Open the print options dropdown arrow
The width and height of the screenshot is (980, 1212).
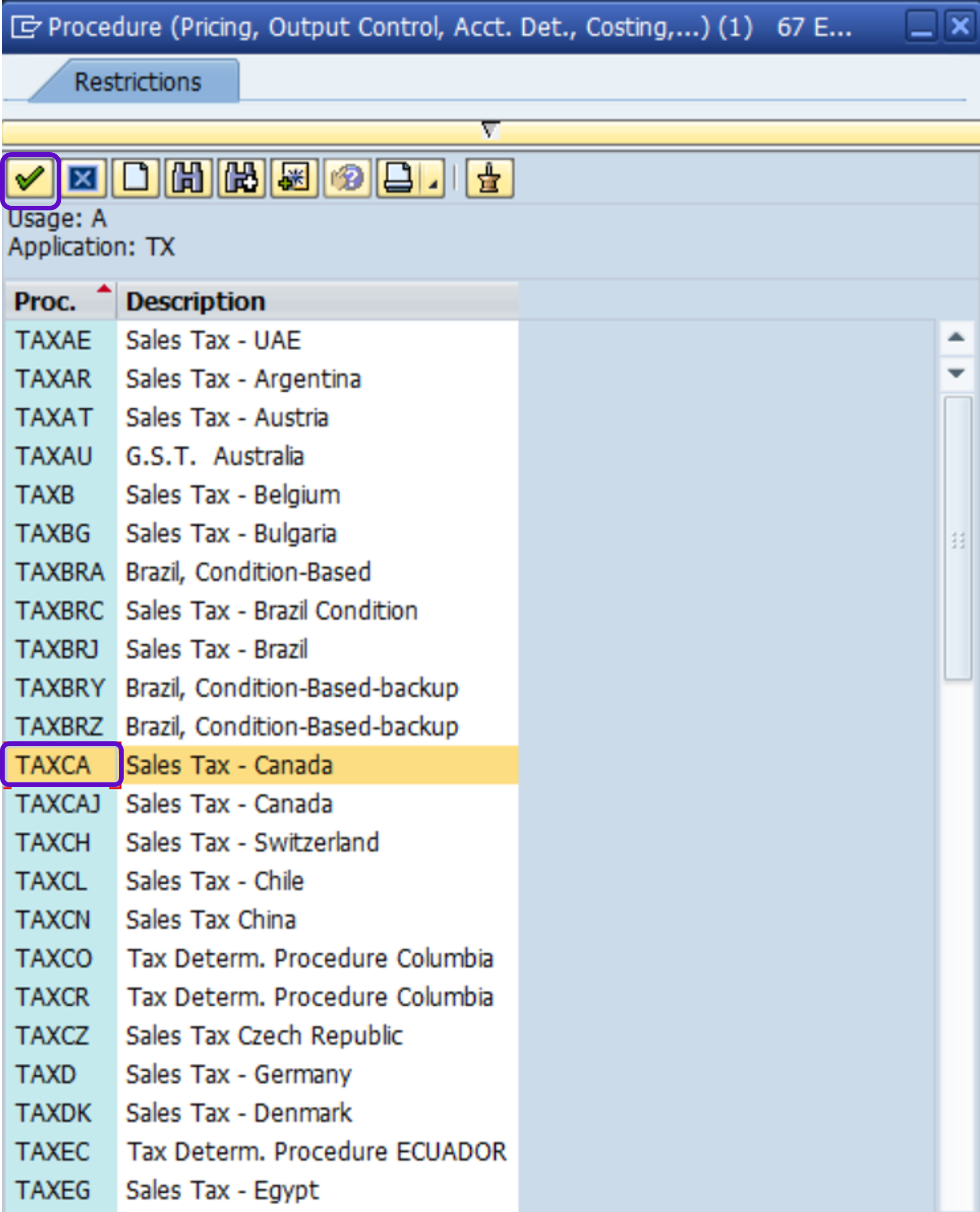tap(433, 183)
